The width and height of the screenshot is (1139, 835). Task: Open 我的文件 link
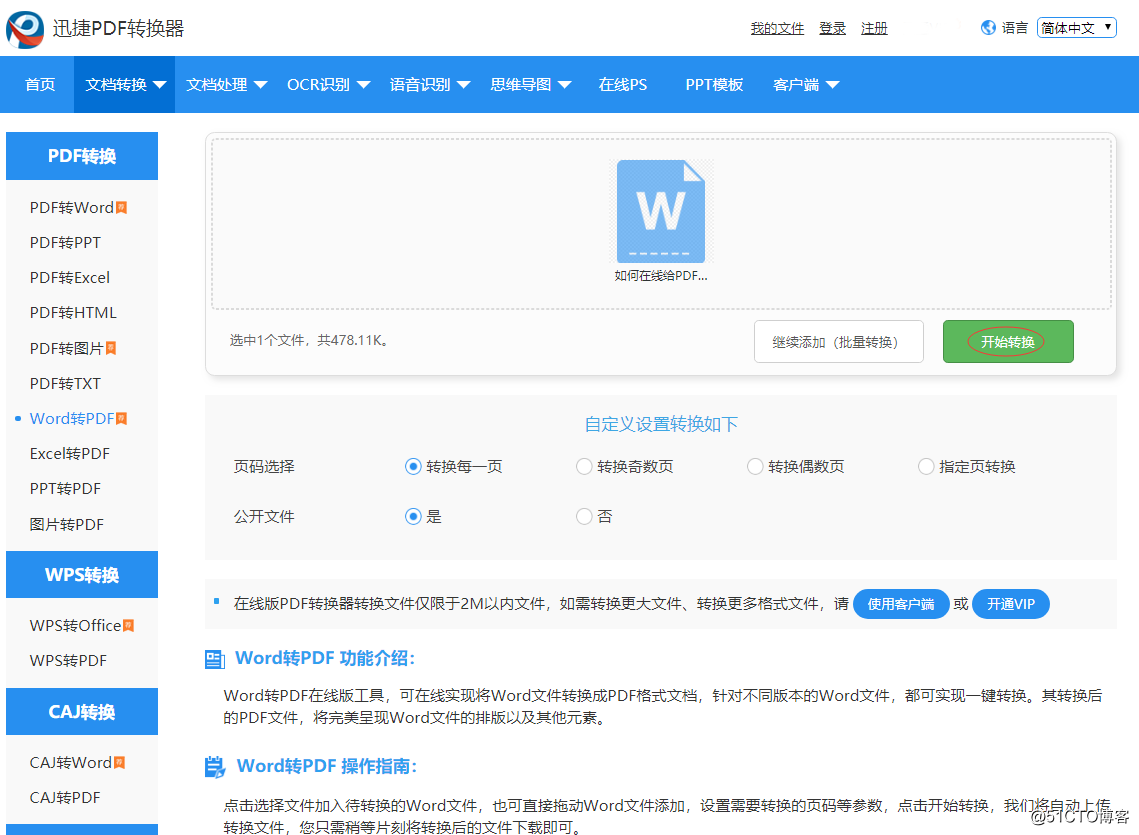point(777,28)
